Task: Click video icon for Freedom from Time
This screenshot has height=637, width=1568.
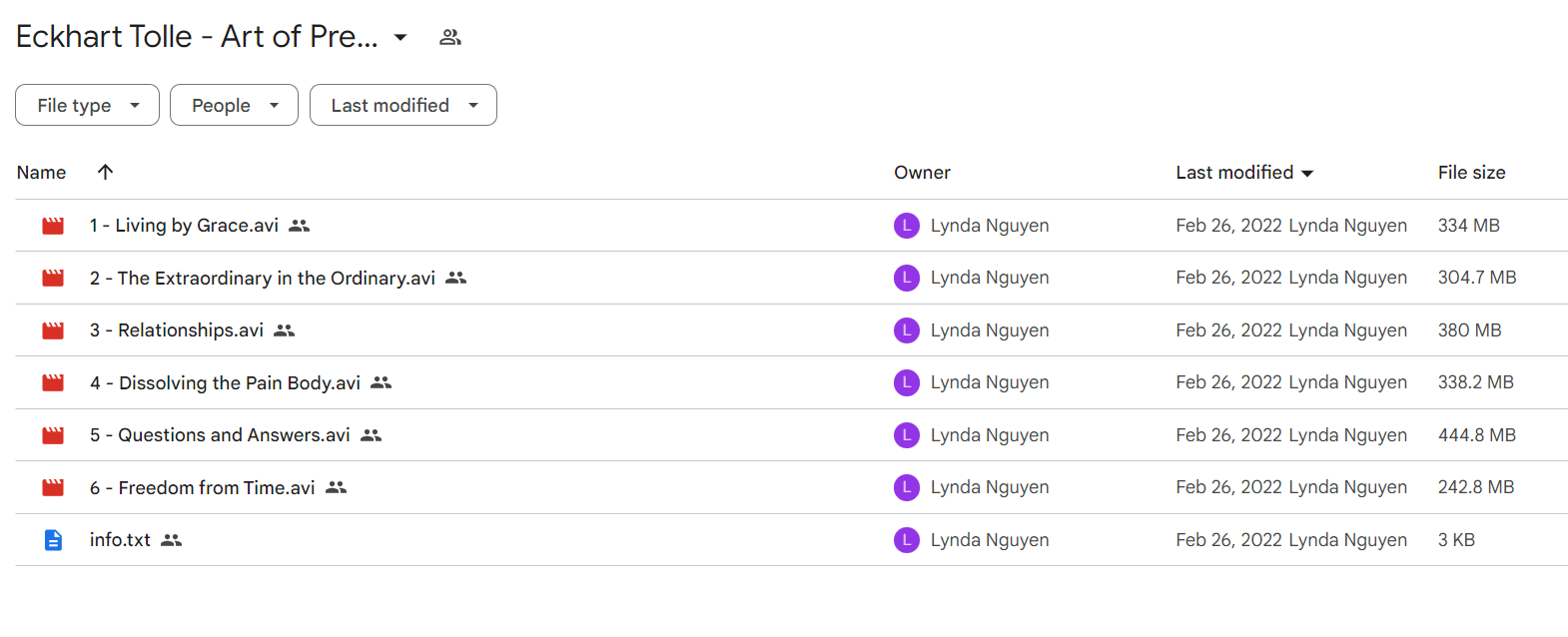Action: pyautogui.click(x=53, y=487)
